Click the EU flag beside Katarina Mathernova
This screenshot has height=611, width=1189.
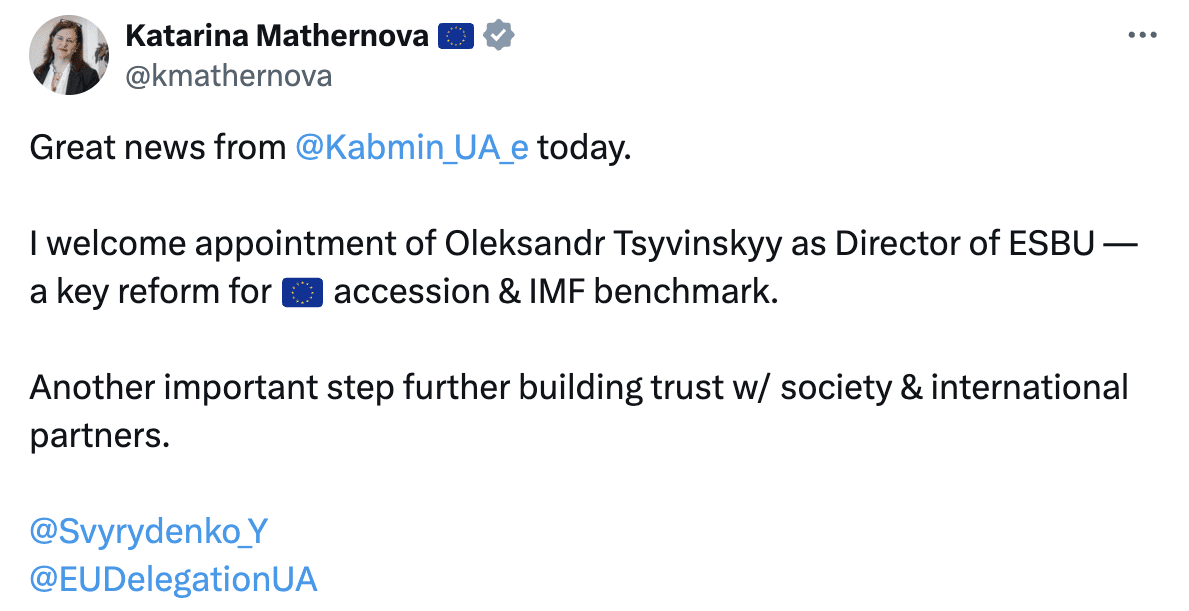click(x=456, y=36)
